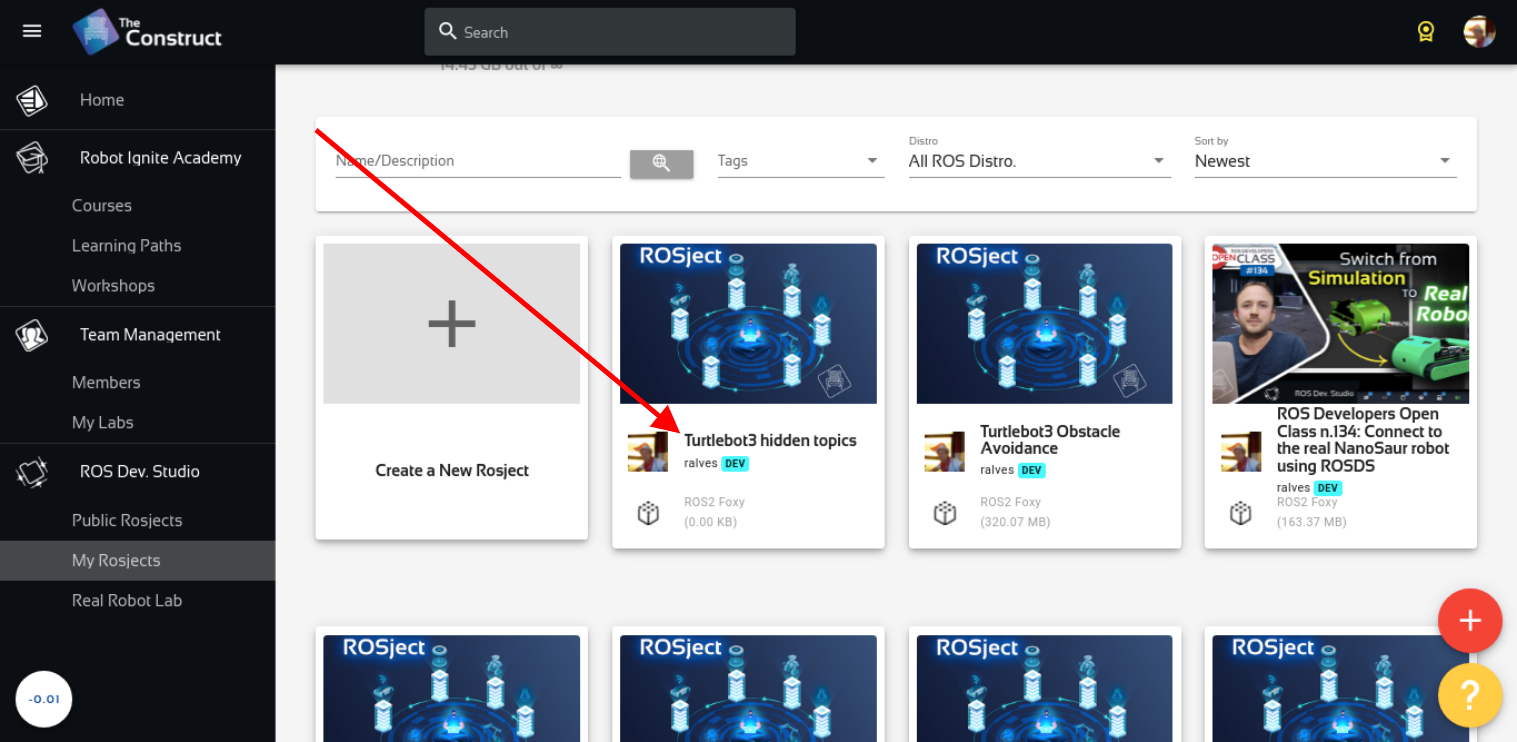This screenshot has height=742, width=1517.
Task: Open Turtlebot3 Obstacle Avoidance thumbnail image
Action: point(1044,324)
